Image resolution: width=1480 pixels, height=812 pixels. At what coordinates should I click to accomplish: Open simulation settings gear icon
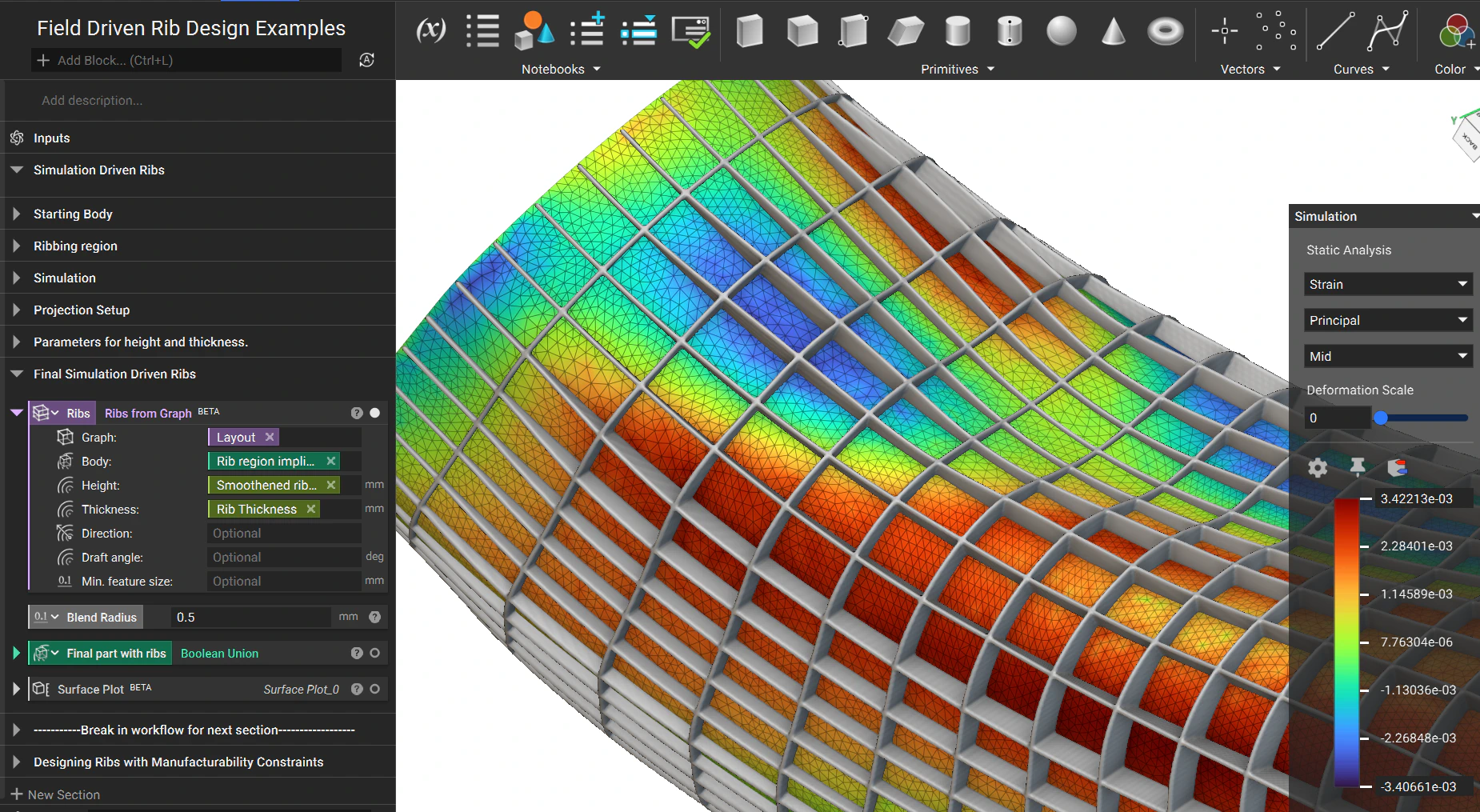click(x=1318, y=467)
